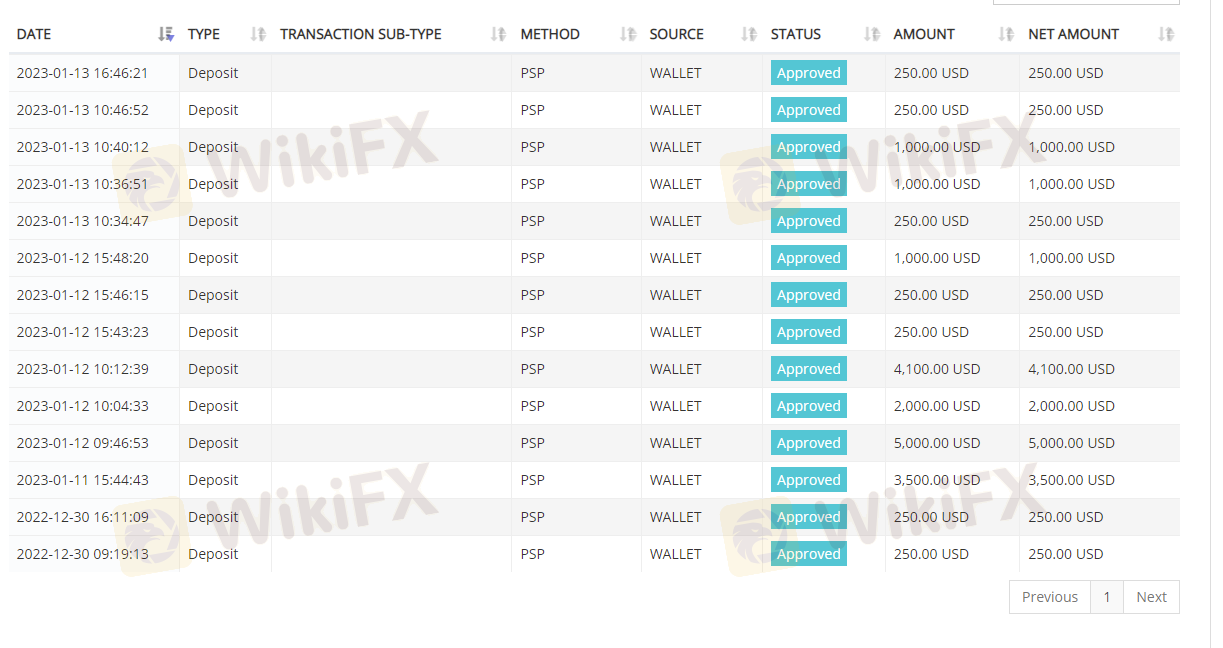Click the NET AMOUNT sort icon
Screen dimensions: 1223x648
pos(1165,34)
